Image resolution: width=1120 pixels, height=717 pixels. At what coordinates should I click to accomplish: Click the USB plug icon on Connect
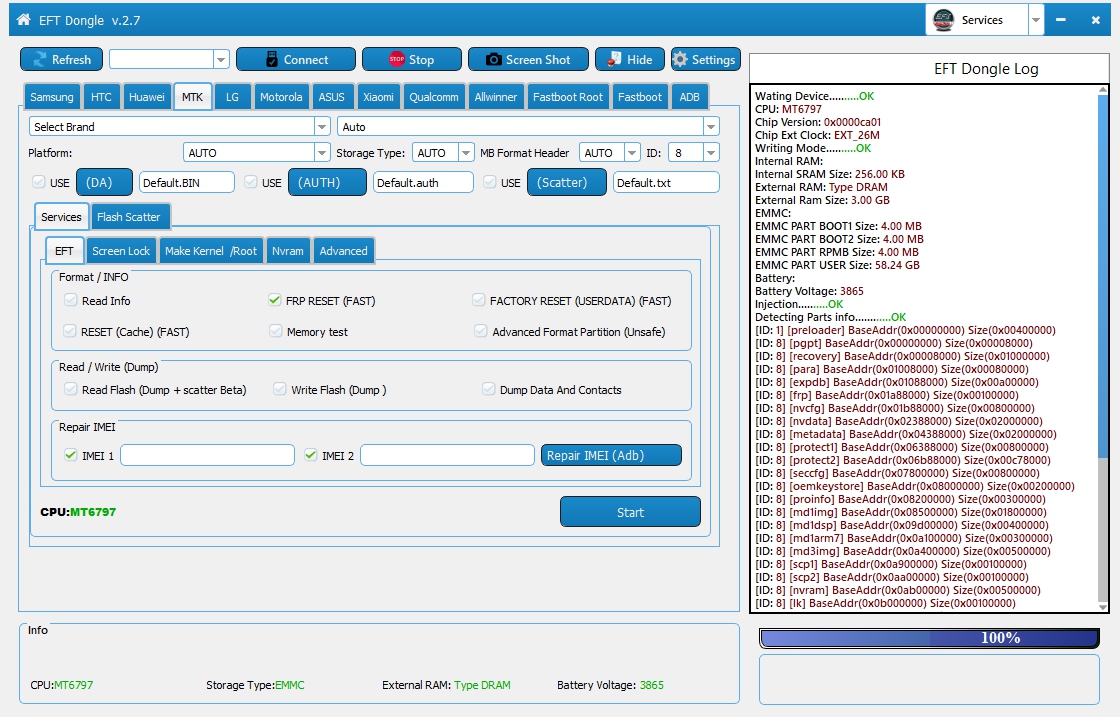(x=271, y=60)
